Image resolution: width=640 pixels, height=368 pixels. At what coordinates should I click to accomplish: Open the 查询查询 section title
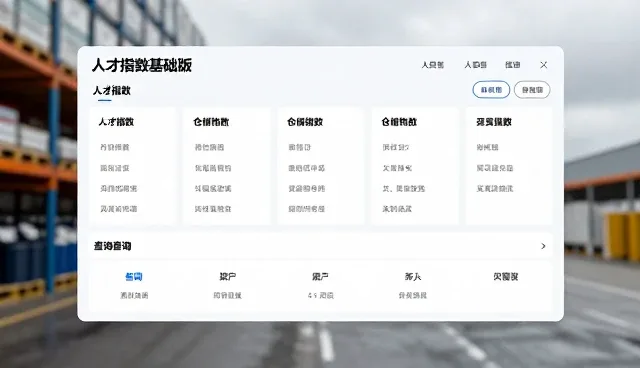click(x=112, y=246)
